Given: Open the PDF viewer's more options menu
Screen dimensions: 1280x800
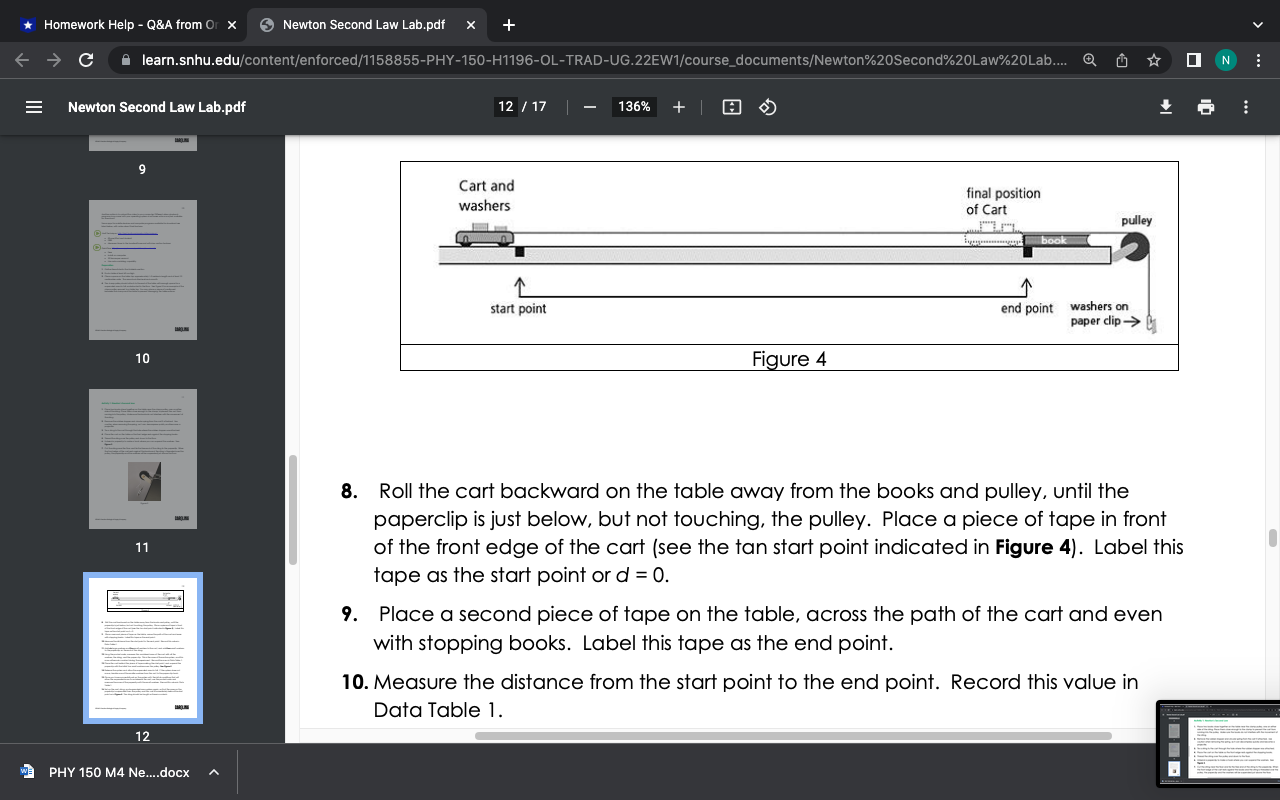Looking at the screenshot, I should click(x=1245, y=107).
